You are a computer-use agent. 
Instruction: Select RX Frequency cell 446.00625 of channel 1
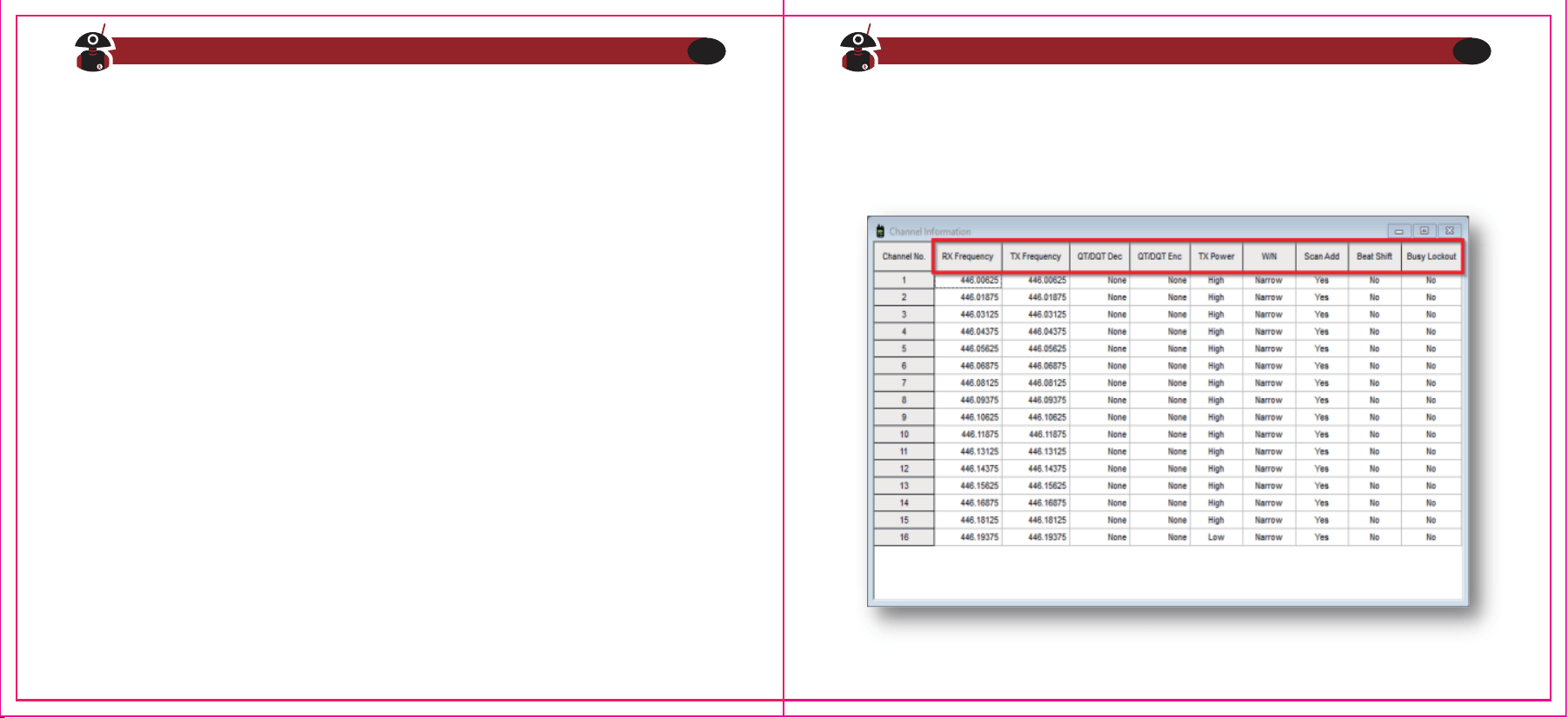pyautogui.click(x=968, y=280)
